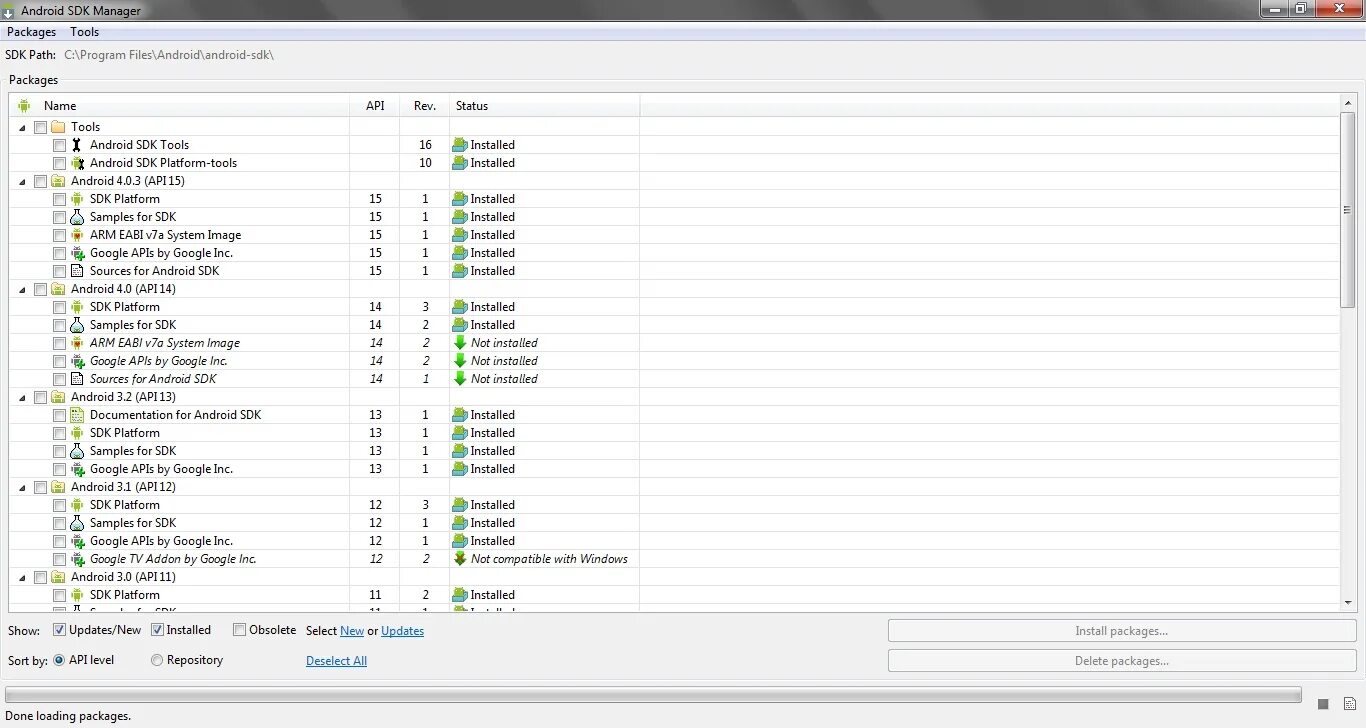Click the Android 3.0 (API 11) folder icon

[x=58, y=577]
